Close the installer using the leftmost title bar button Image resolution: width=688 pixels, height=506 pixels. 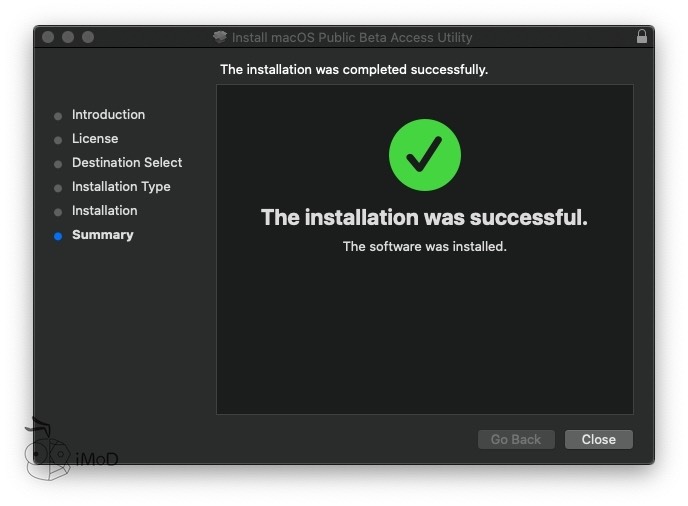(47, 37)
